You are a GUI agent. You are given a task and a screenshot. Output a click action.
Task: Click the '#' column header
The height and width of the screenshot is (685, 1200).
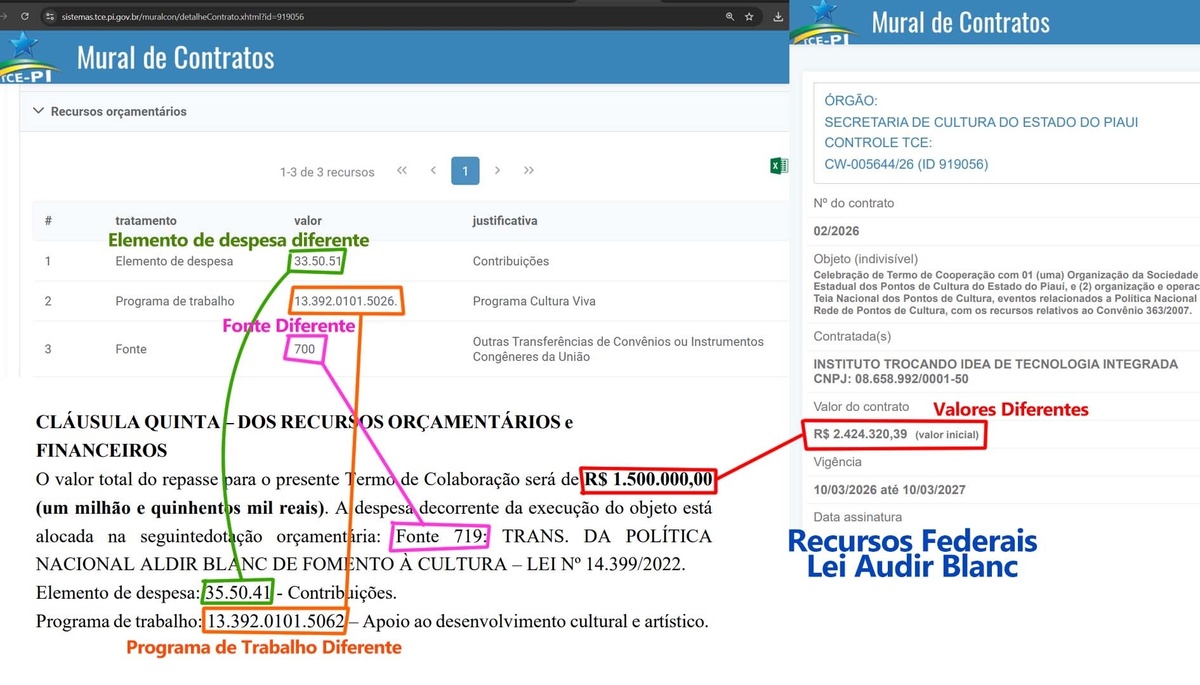pos(48,220)
